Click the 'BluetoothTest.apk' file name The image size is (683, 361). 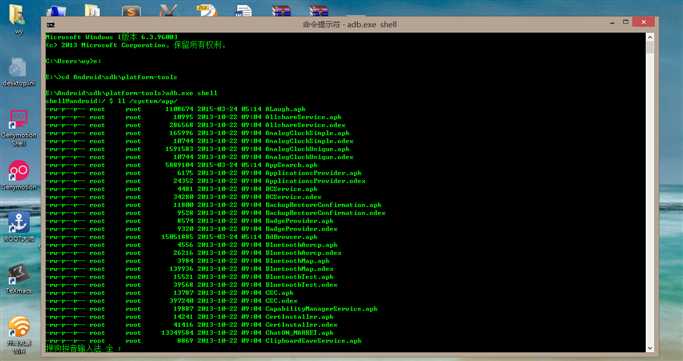299,277
